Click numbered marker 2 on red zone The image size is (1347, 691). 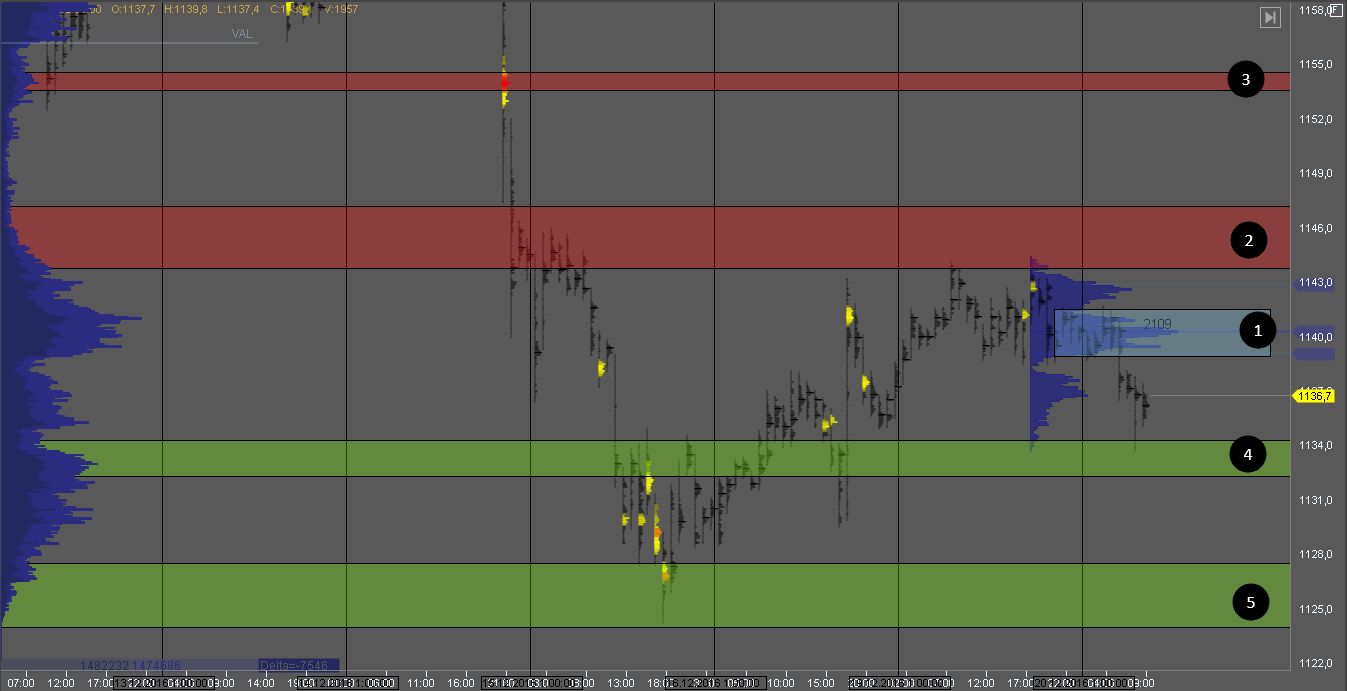pos(1248,240)
